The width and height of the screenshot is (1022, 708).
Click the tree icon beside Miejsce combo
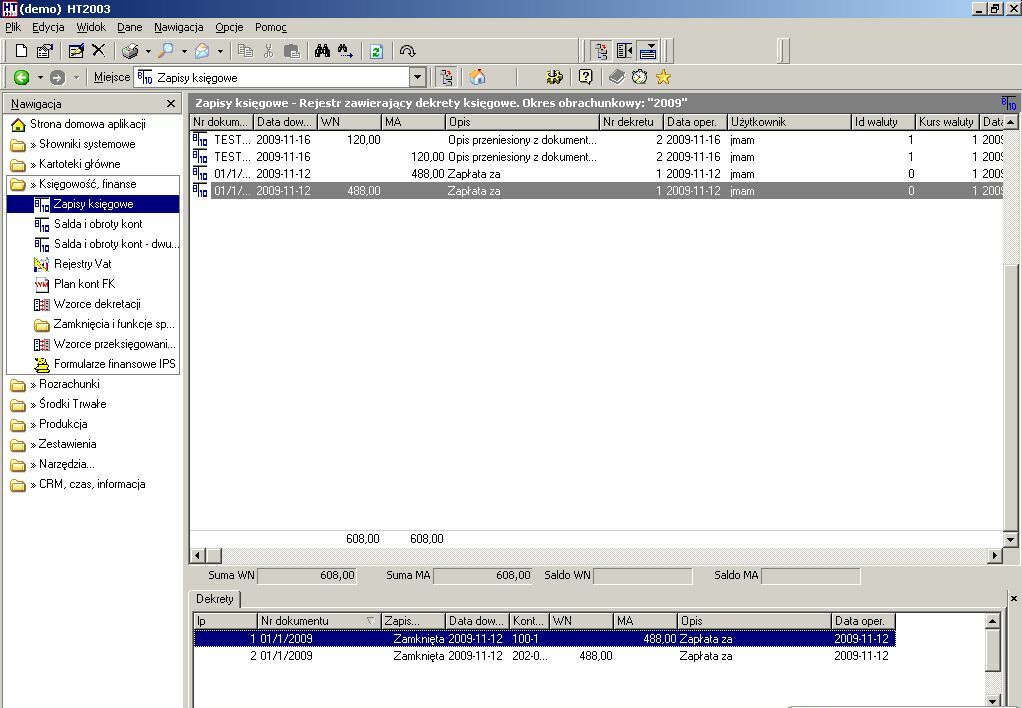[446, 78]
